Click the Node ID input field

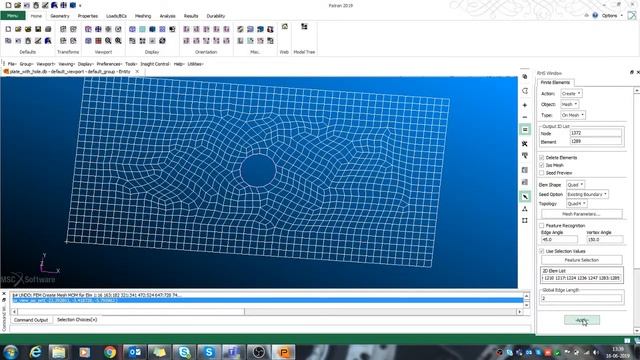click(x=596, y=133)
